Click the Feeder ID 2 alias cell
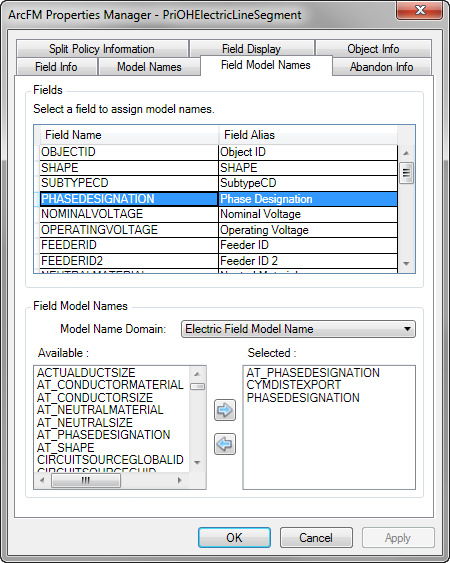Screen dimensions: 450x563 coord(308,261)
